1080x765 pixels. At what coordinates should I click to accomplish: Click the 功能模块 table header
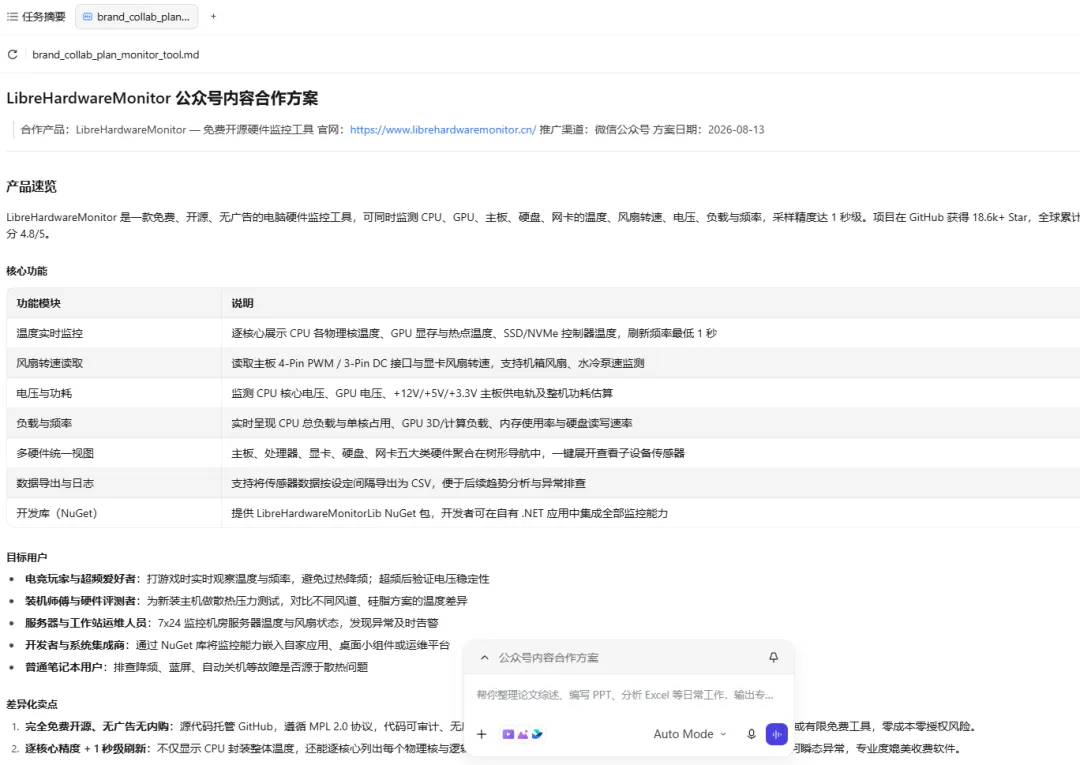pyautogui.click(x=39, y=303)
